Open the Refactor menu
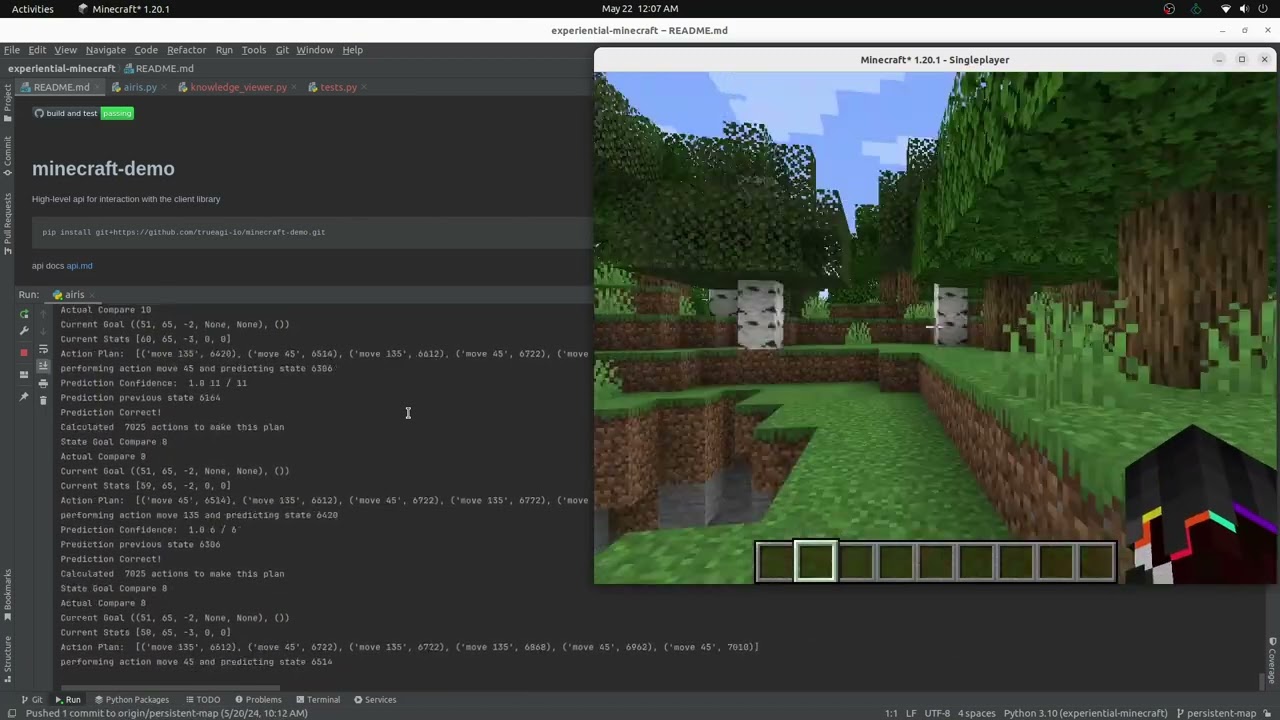Screen dimensions: 1280x720 pos(186,50)
